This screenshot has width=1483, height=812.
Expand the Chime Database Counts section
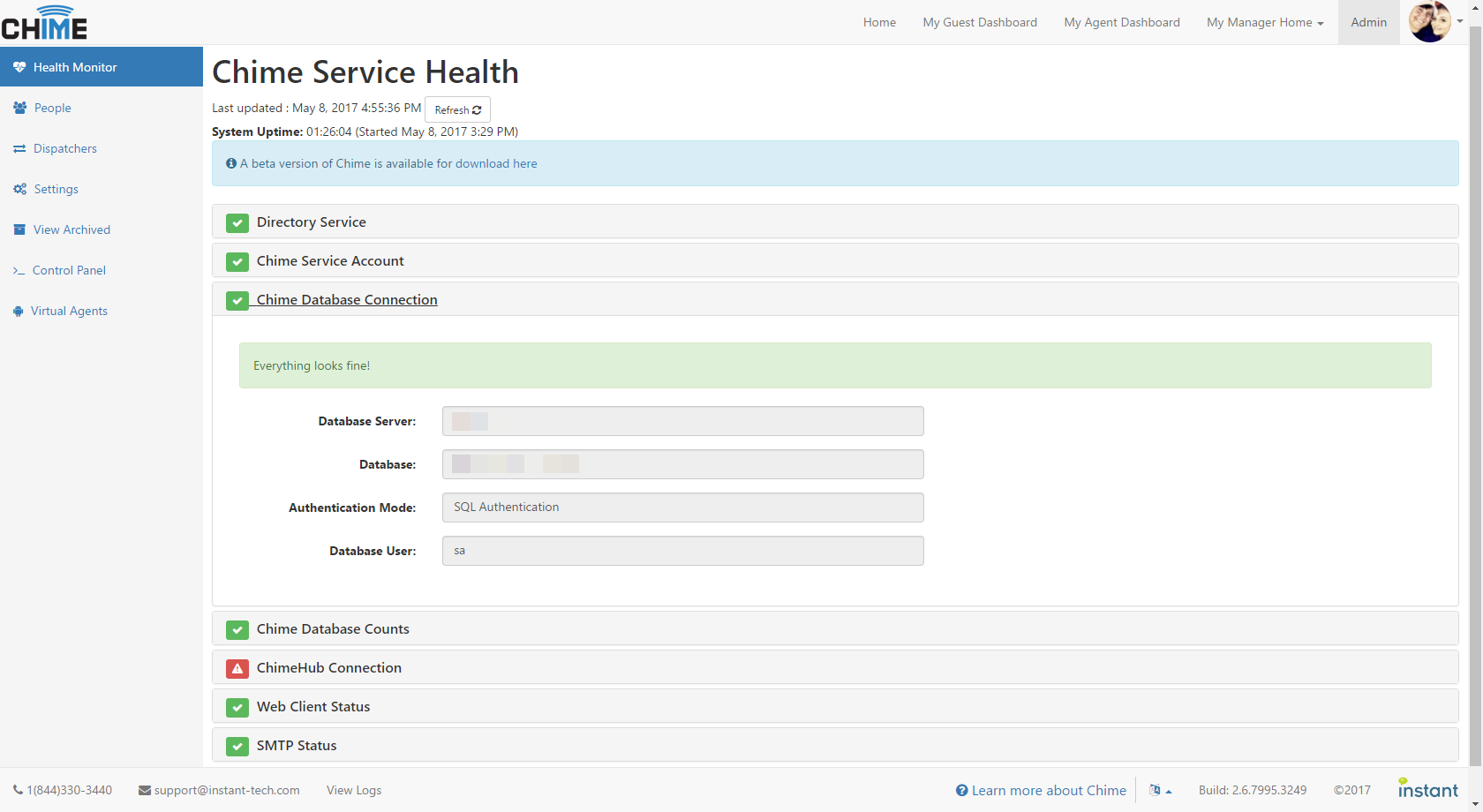pos(835,628)
